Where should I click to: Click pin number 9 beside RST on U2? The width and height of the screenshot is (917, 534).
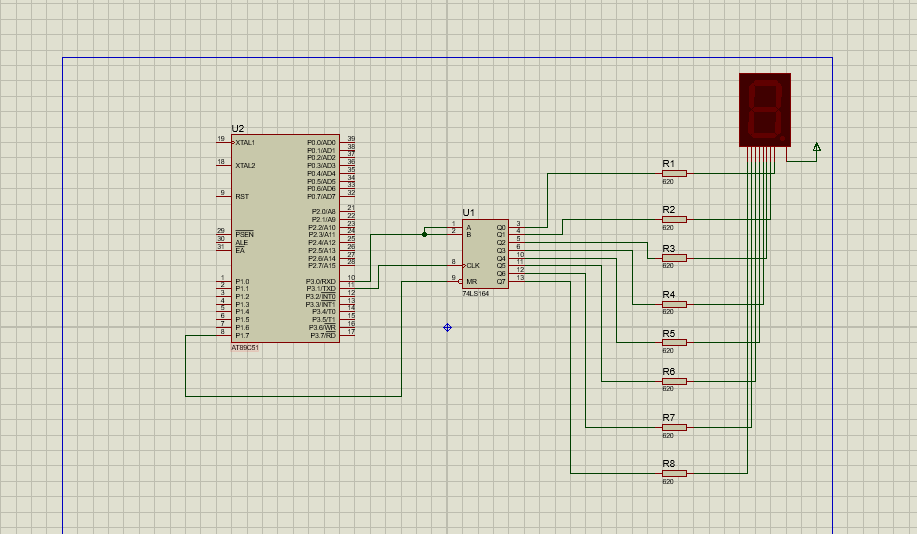coord(222,193)
